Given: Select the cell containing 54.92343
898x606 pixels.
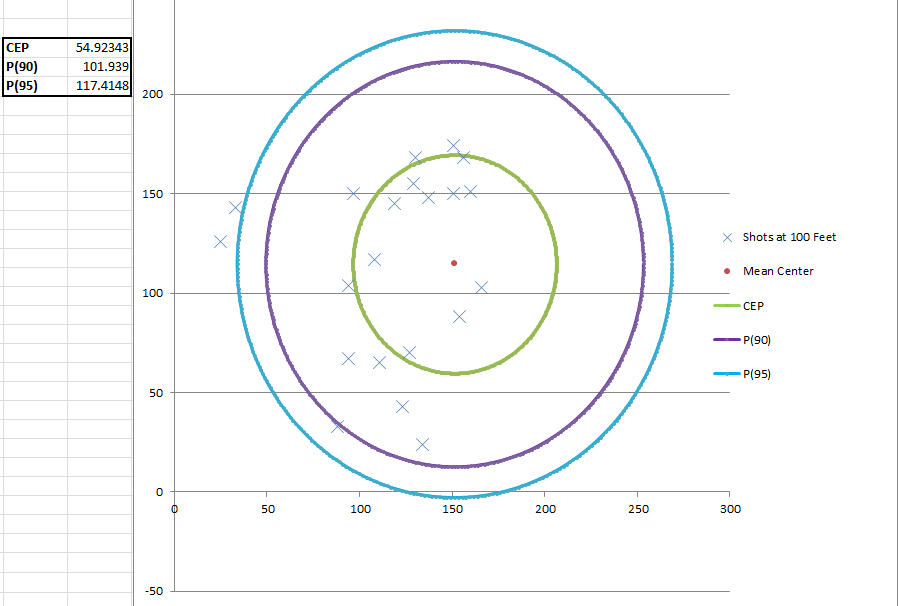Looking at the screenshot, I should click(100, 48).
